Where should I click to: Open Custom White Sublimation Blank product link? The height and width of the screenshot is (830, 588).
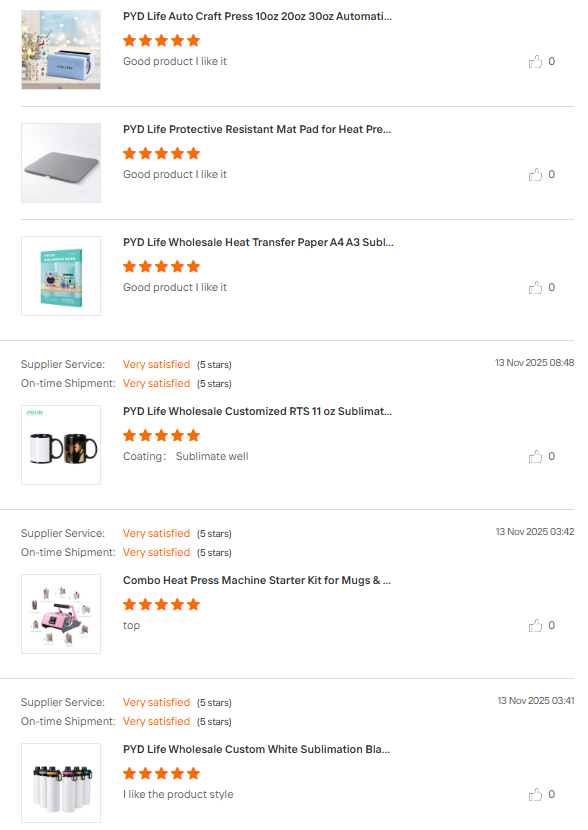[256, 750]
